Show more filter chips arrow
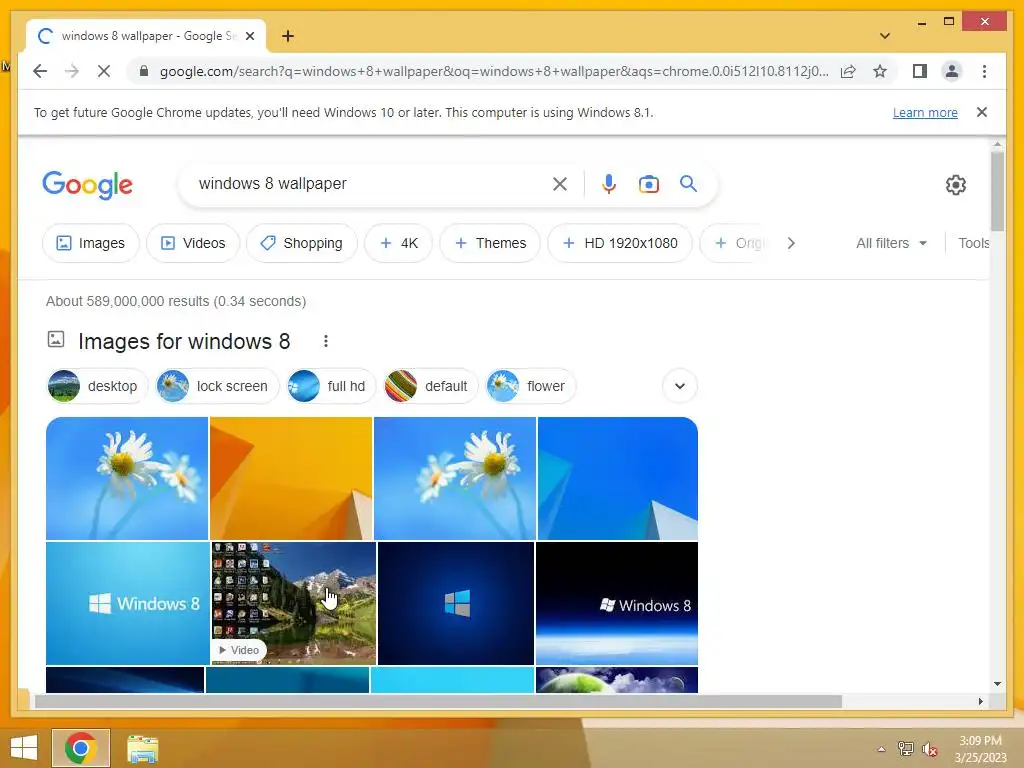 791,243
